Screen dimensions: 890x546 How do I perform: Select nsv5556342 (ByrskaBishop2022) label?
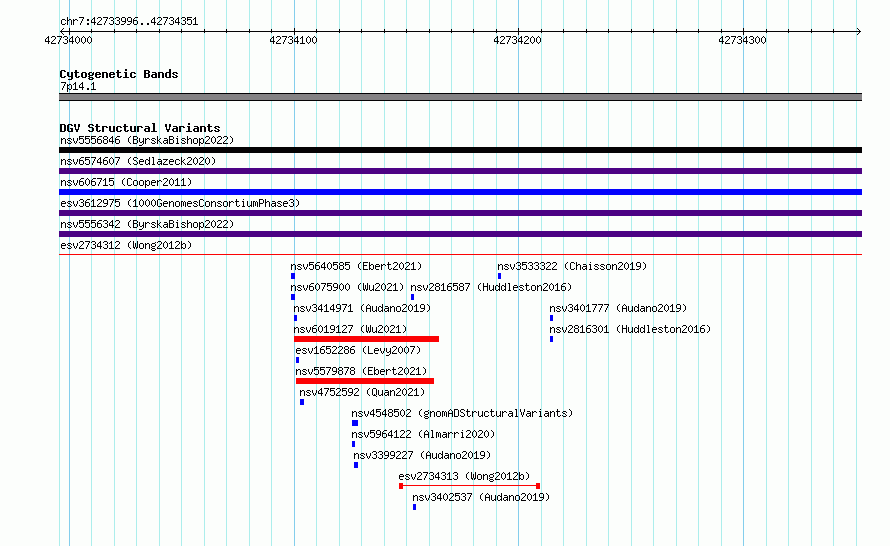tap(147, 224)
